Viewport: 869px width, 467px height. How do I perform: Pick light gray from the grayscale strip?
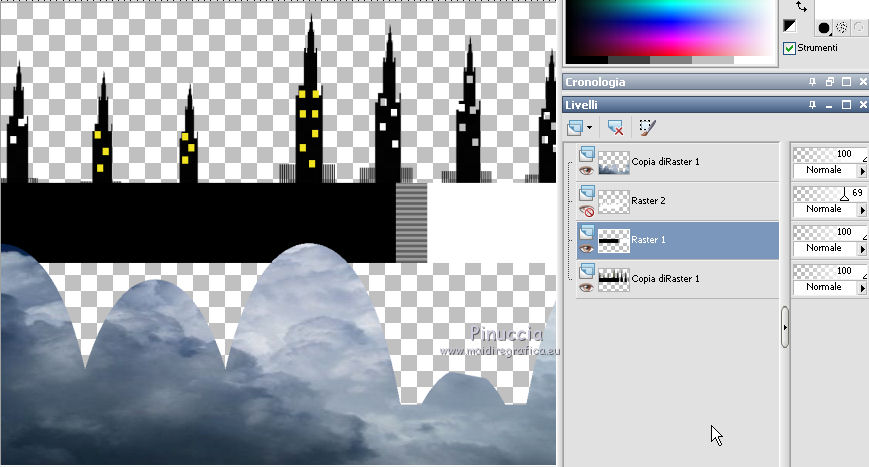(713, 60)
